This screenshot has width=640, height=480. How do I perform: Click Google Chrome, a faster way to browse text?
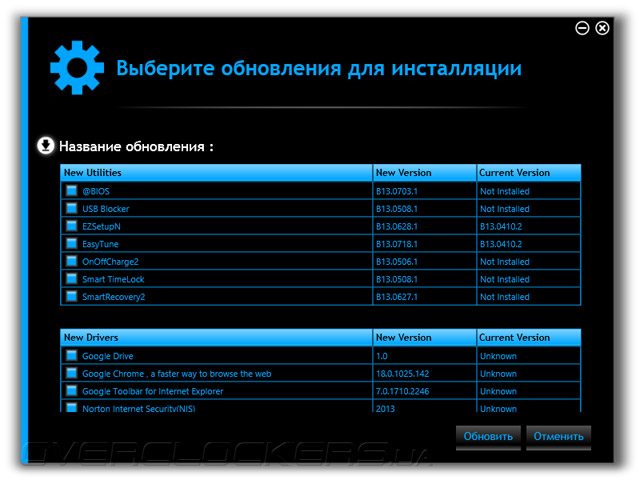(x=177, y=373)
